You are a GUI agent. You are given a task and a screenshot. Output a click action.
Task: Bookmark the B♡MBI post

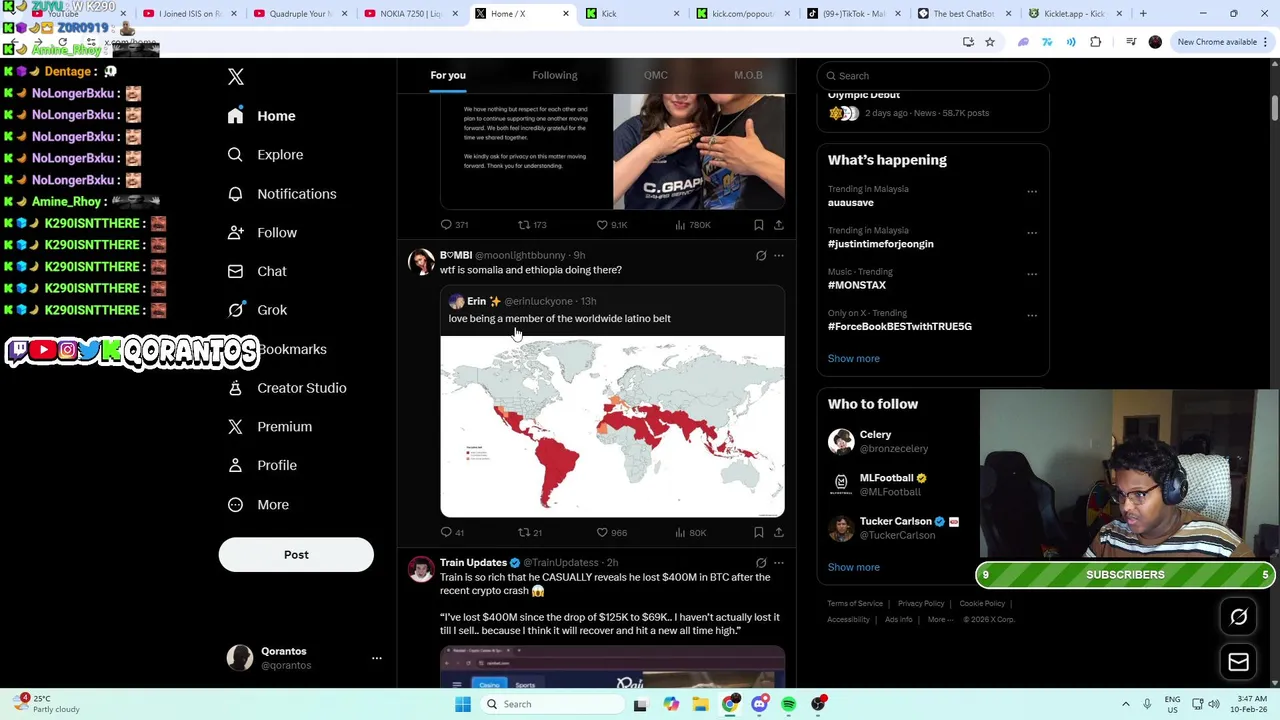(x=759, y=533)
